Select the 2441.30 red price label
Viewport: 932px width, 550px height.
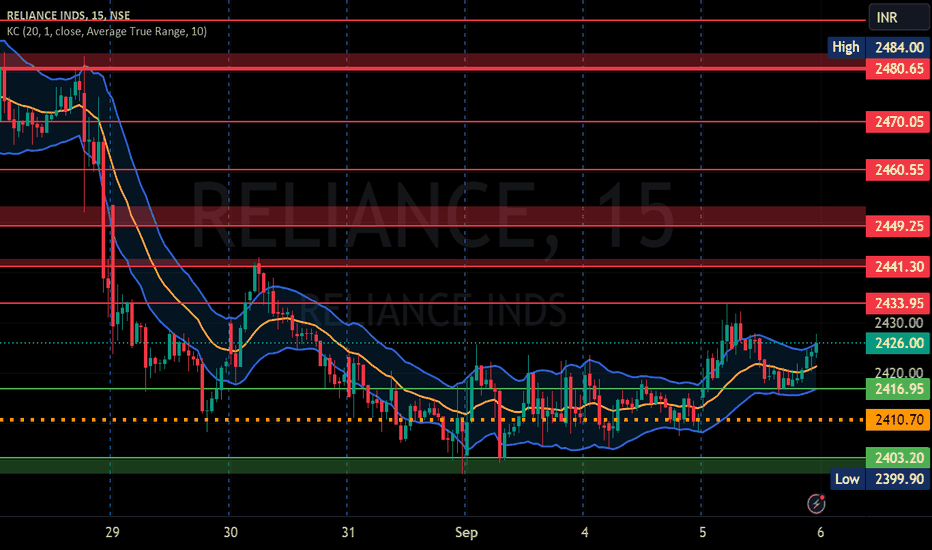pyautogui.click(x=899, y=267)
